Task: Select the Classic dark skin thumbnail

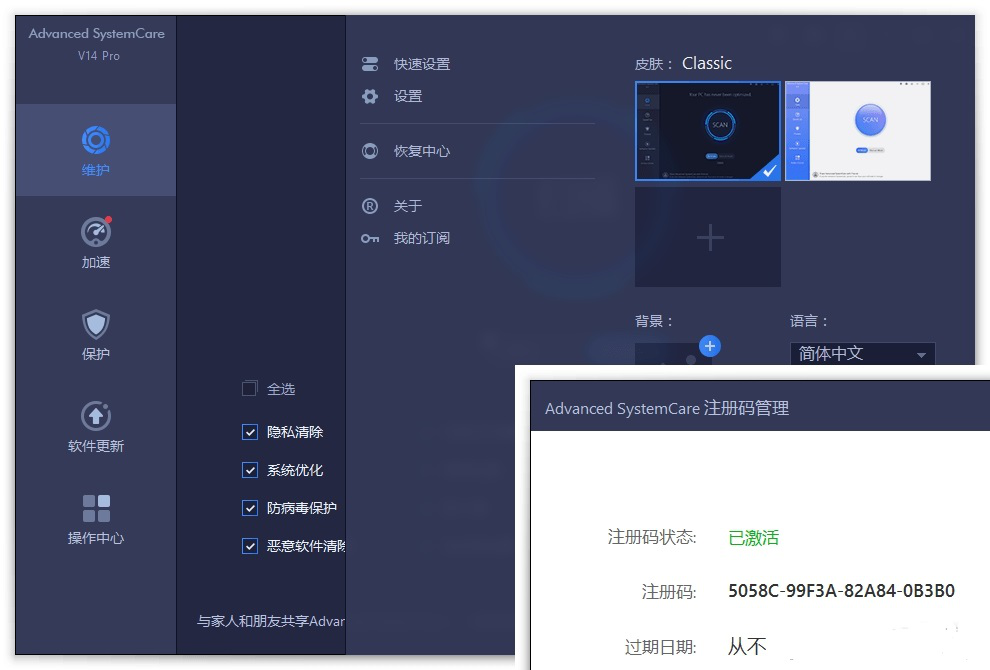Action: 707,131
